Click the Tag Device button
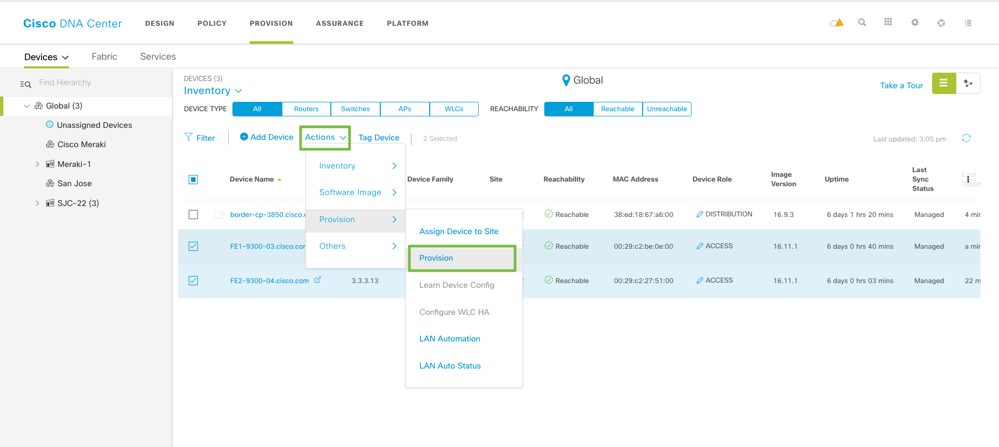Image resolution: width=999 pixels, height=447 pixels. tap(379, 137)
